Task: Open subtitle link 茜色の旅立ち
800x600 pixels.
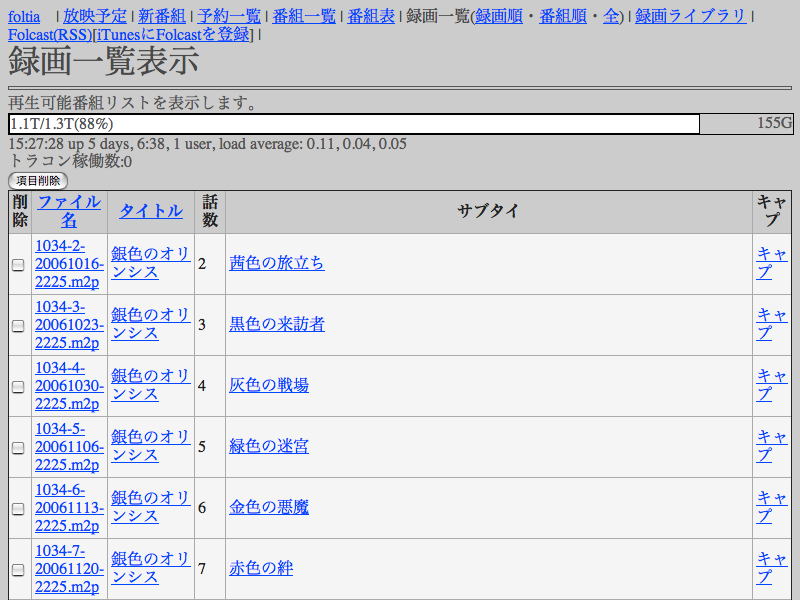Action: coord(277,264)
